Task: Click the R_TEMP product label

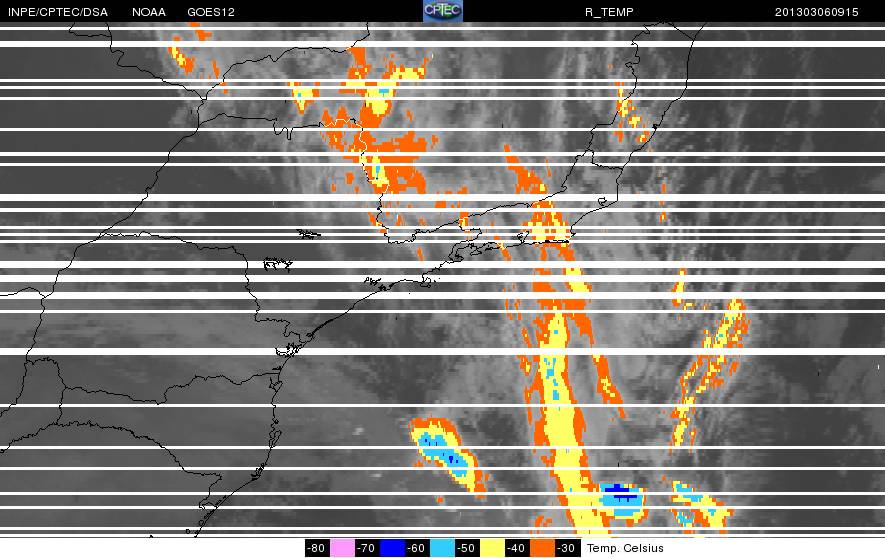Action: 609,12
